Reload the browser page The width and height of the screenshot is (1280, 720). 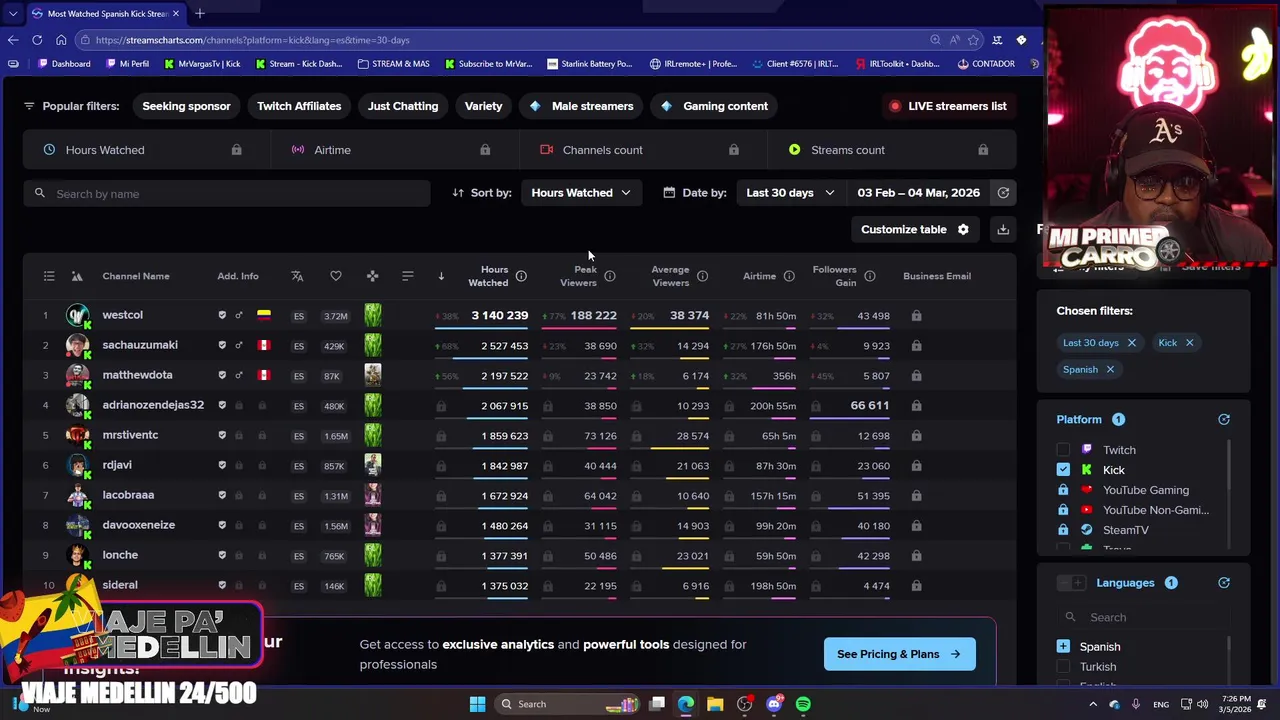pos(37,40)
